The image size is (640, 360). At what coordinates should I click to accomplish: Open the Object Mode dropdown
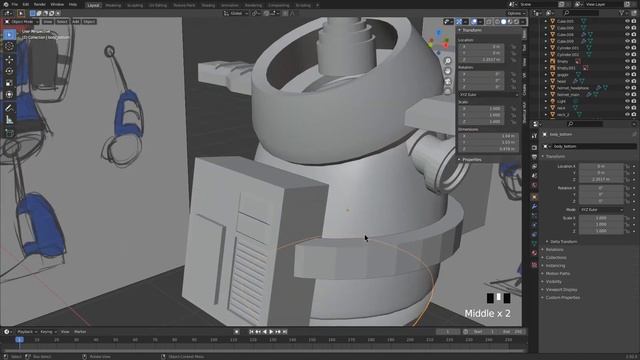(21, 22)
